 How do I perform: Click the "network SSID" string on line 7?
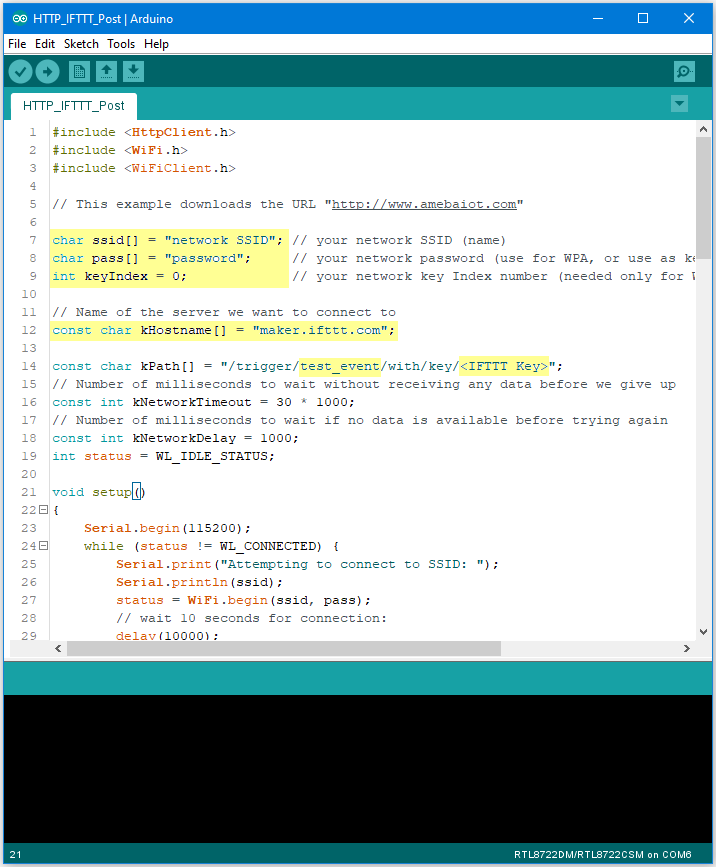click(219, 241)
